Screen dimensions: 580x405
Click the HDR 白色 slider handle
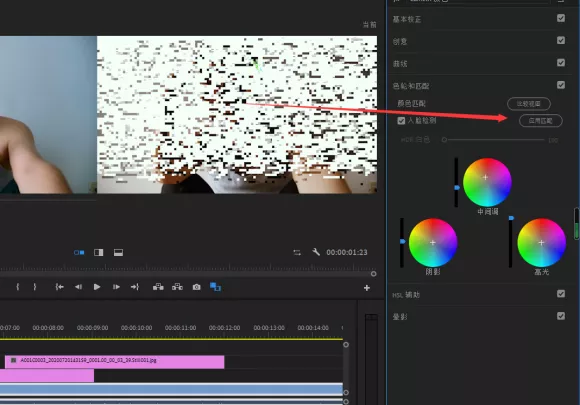pos(444,140)
